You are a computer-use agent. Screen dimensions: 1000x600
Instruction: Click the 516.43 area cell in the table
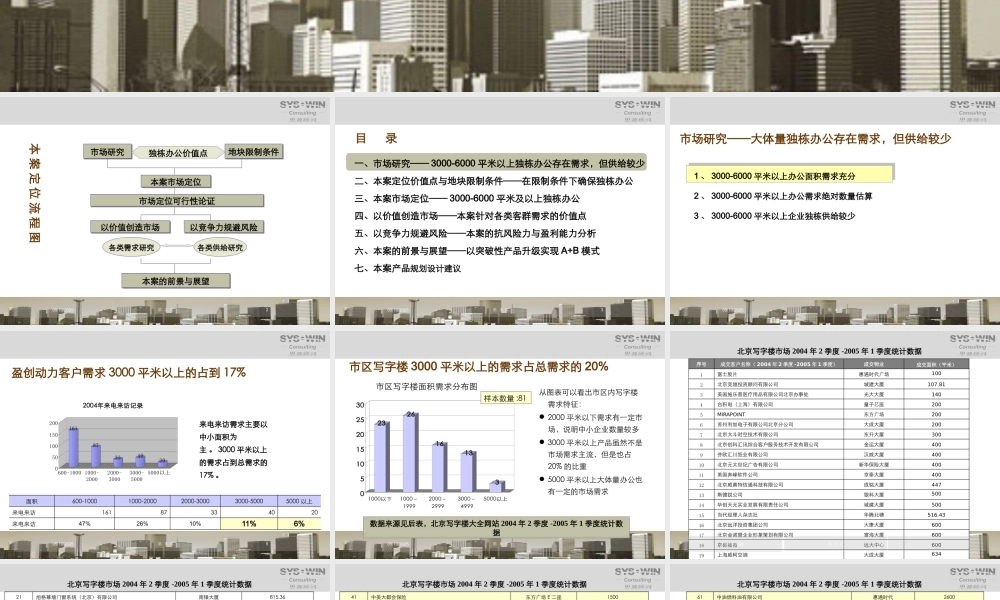tap(936, 515)
